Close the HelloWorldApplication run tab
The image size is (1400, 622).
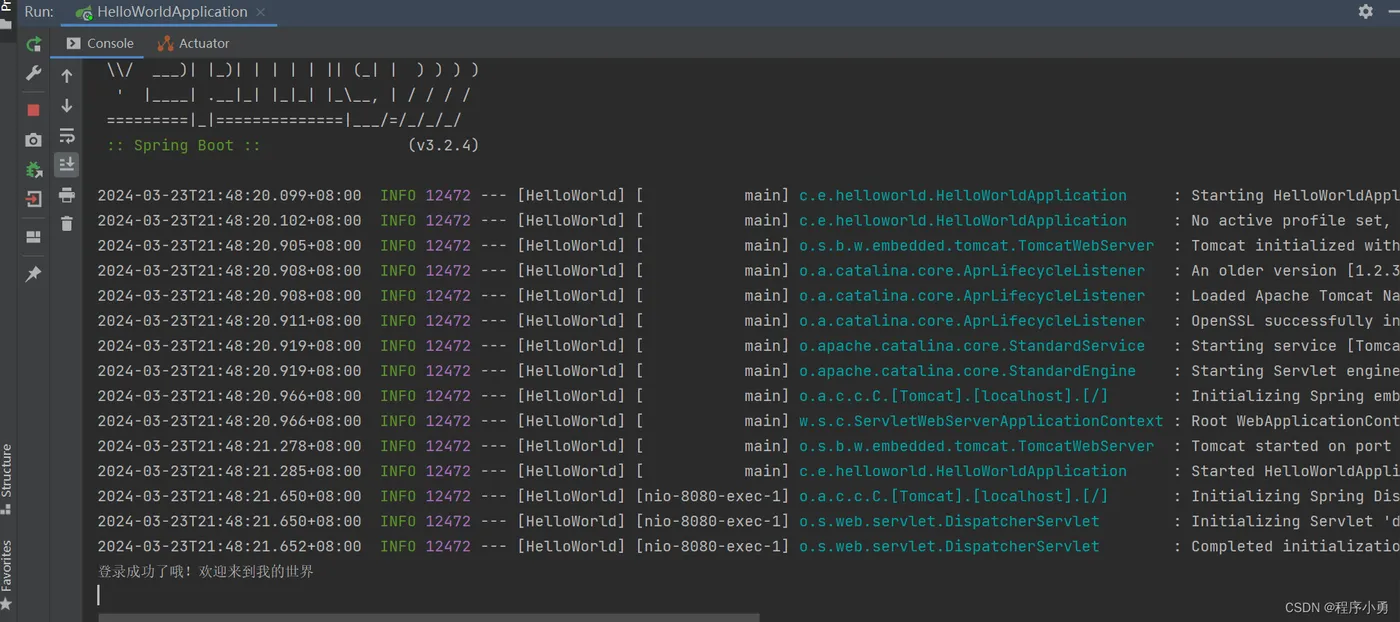click(262, 12)
